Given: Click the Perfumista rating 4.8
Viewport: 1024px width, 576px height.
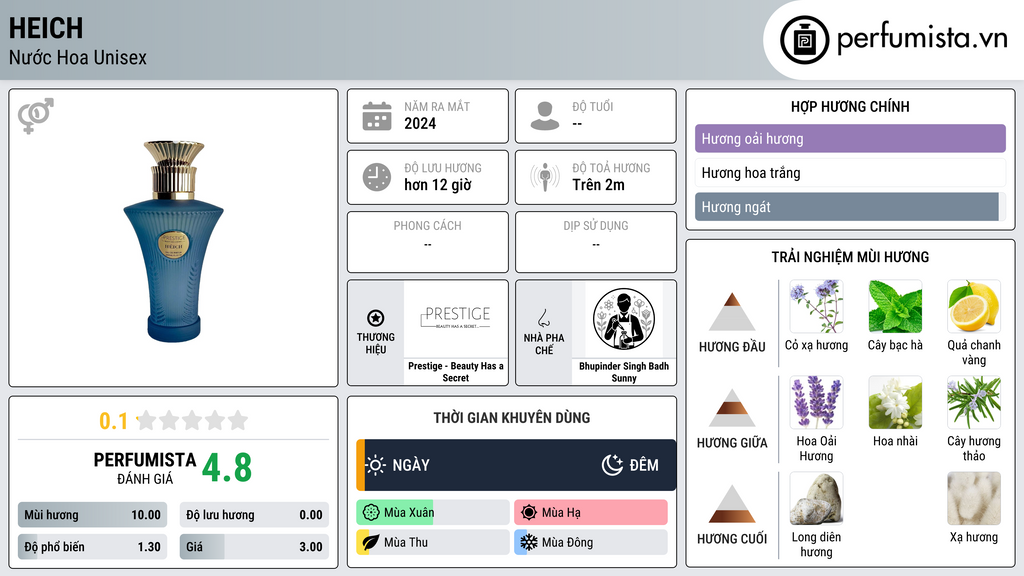Looking at the screenshot, I should click(x=227, y=468).
